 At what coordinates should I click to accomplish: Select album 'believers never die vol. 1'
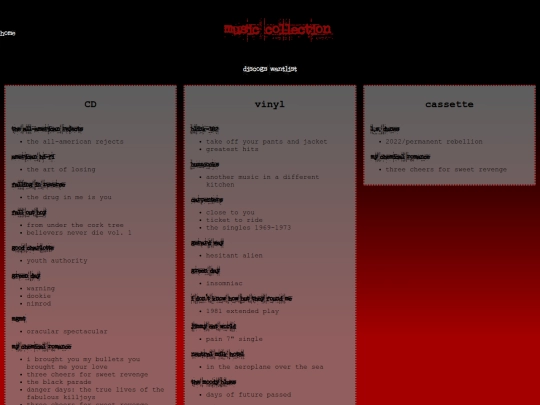tap(79, 233)
